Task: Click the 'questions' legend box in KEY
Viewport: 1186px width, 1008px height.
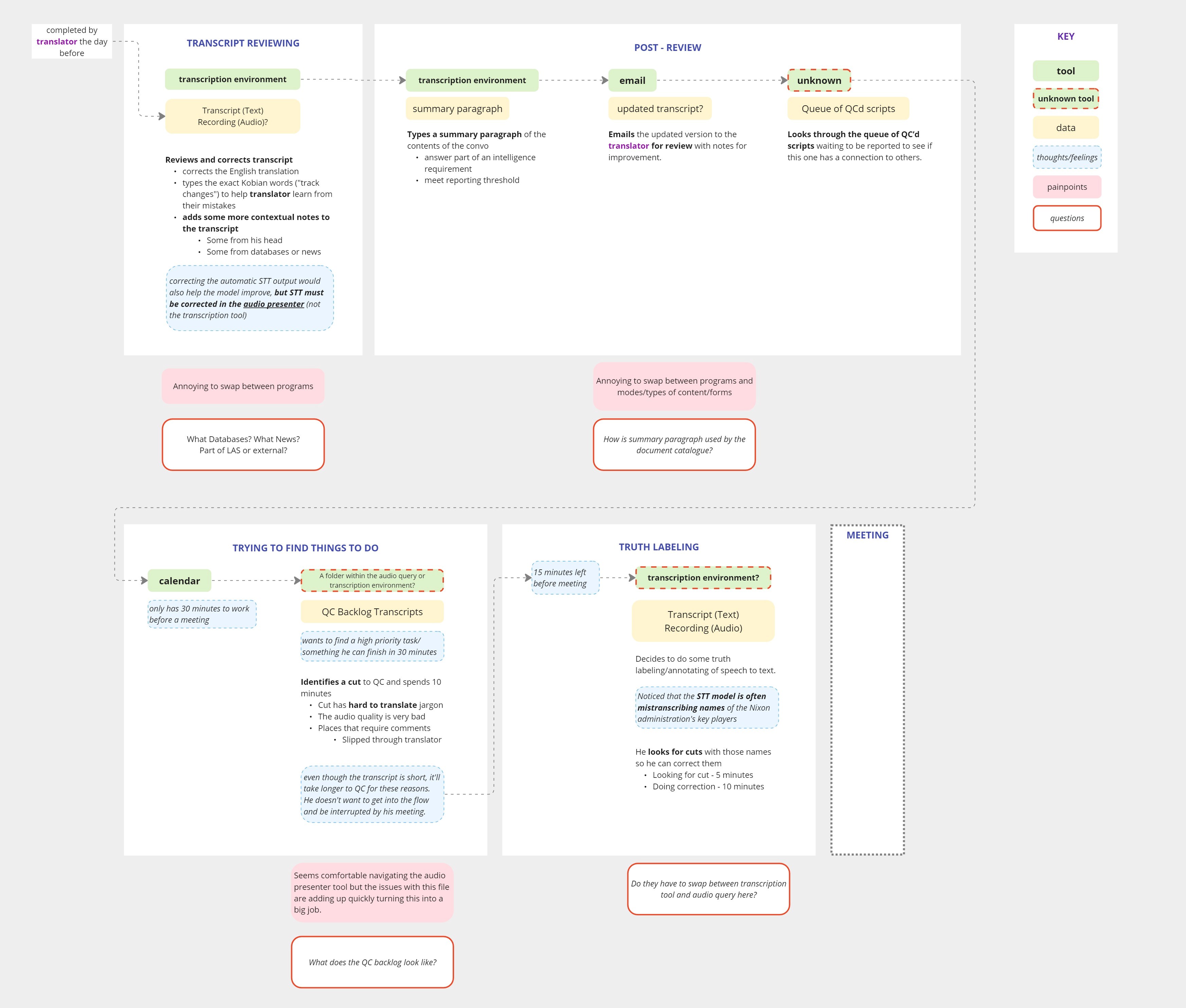Action: point(1066,218)
